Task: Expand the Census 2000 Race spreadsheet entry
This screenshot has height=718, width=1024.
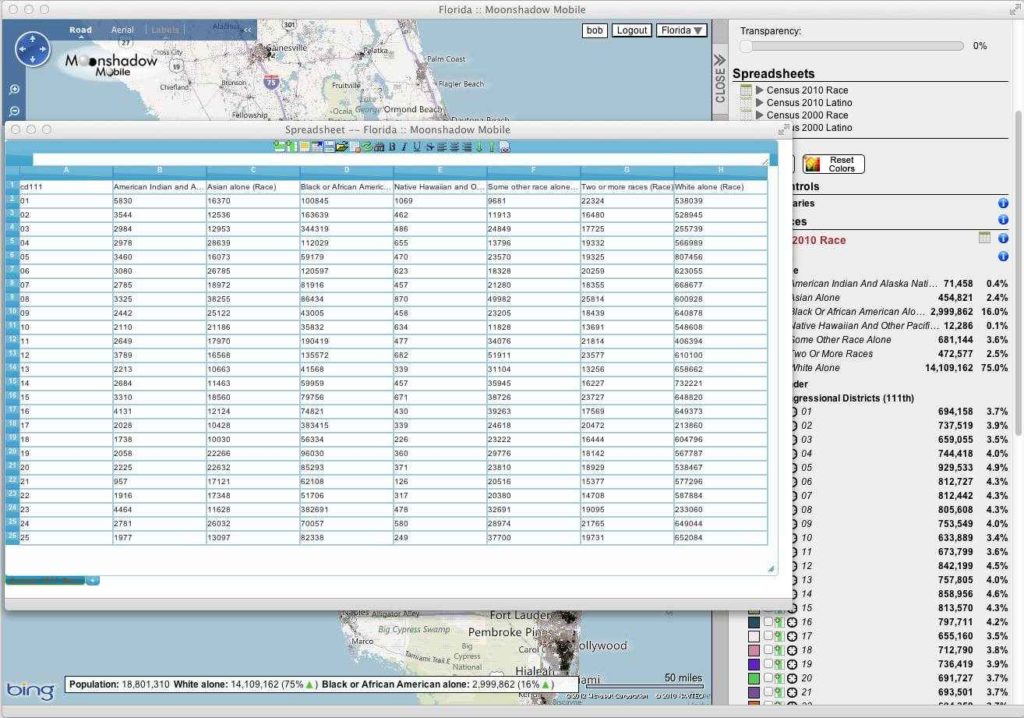Action: (760, 116)
